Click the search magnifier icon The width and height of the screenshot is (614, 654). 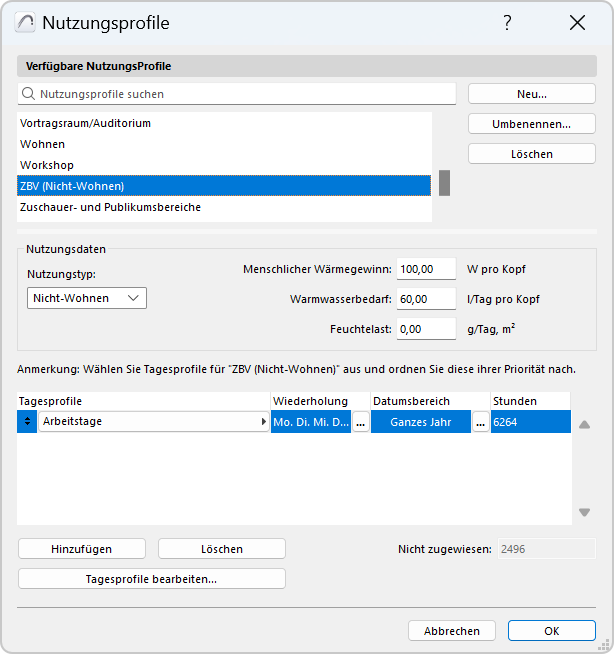28,94
